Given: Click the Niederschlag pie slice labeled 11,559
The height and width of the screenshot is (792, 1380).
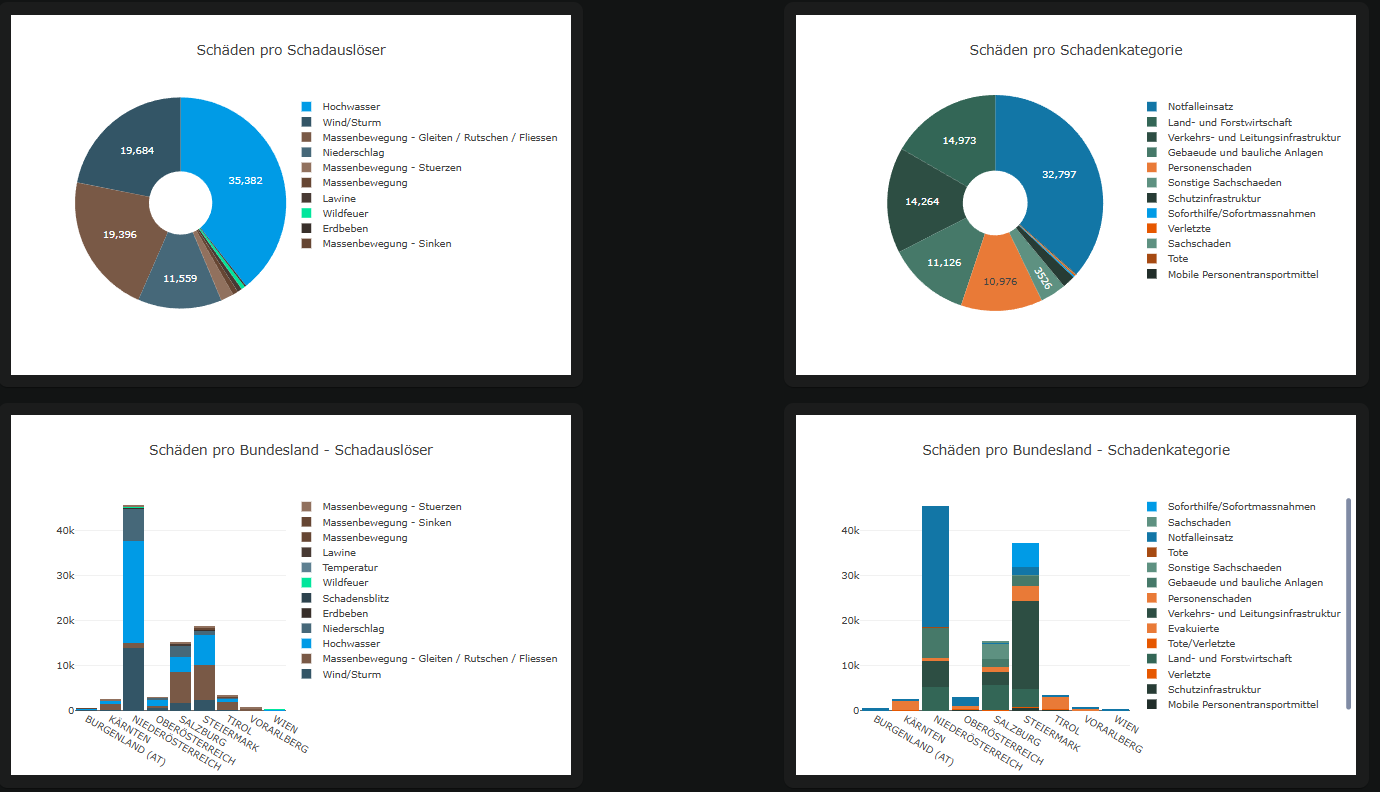Looking at the screenshot, I should click(180, 280).
